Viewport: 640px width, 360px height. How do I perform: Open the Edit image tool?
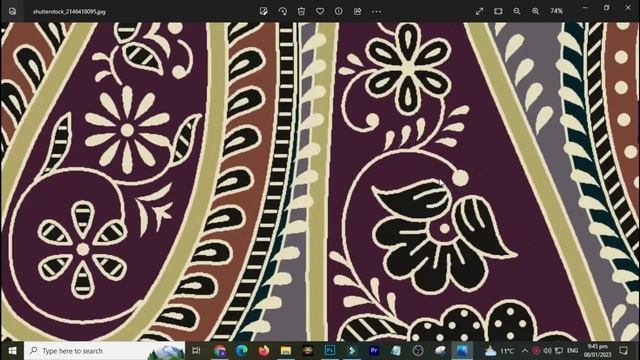(x=264, y=11)
